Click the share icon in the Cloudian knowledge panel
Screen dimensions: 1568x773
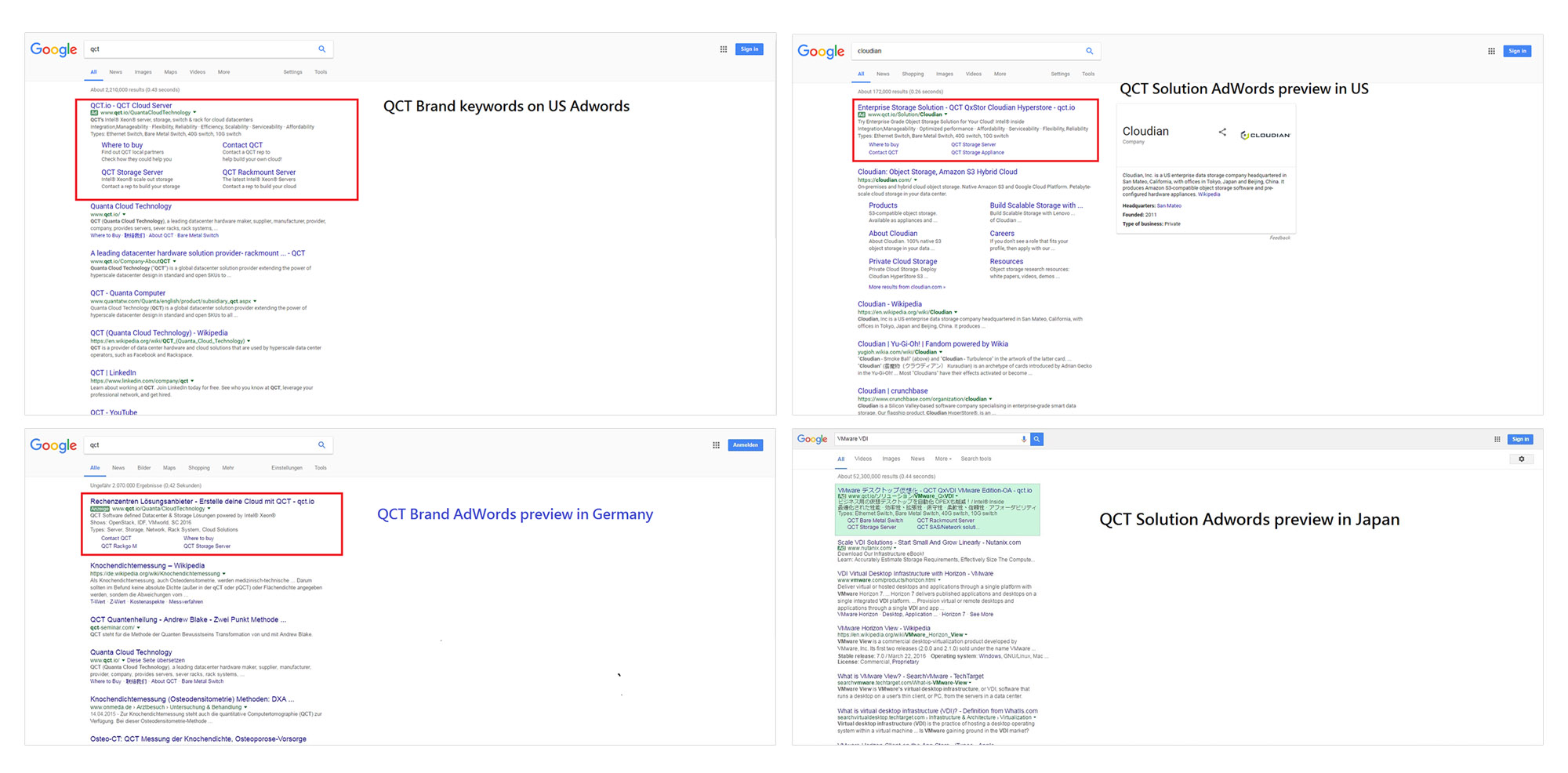(1222, 132)
